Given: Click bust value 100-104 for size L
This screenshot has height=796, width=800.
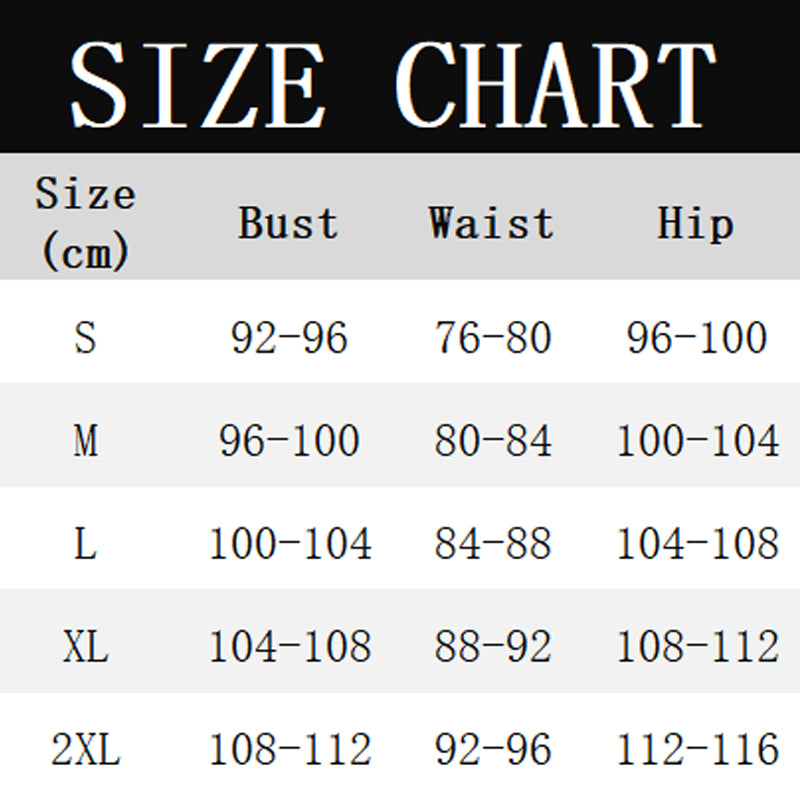Looking at the screenshot, I should tap(289, 543).
